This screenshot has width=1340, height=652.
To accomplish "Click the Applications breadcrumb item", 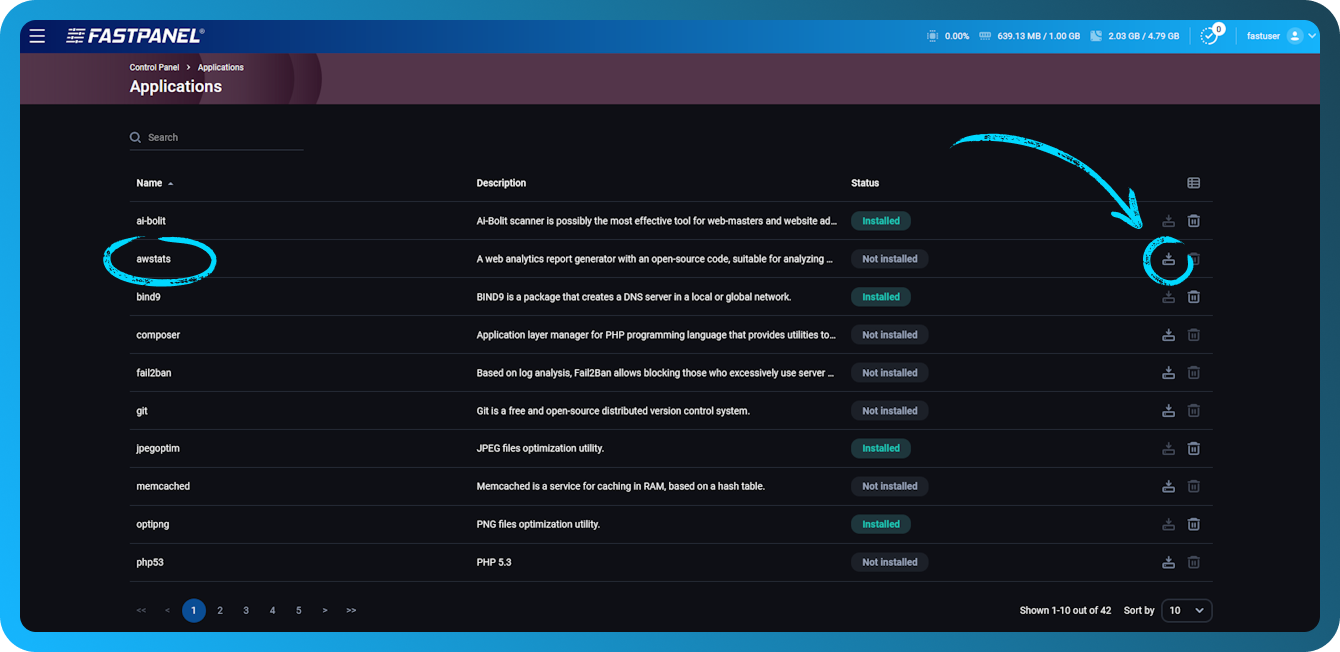I will [220, 67].
